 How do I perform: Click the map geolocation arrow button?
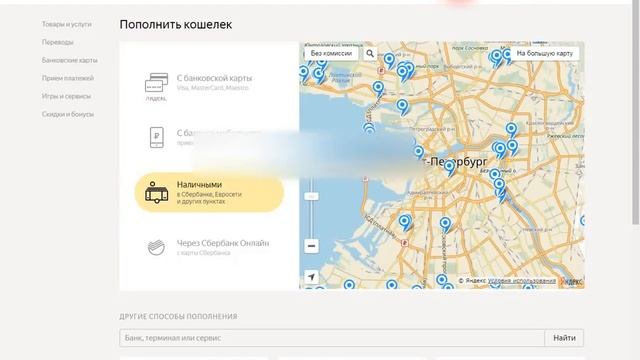pos(311,277)
